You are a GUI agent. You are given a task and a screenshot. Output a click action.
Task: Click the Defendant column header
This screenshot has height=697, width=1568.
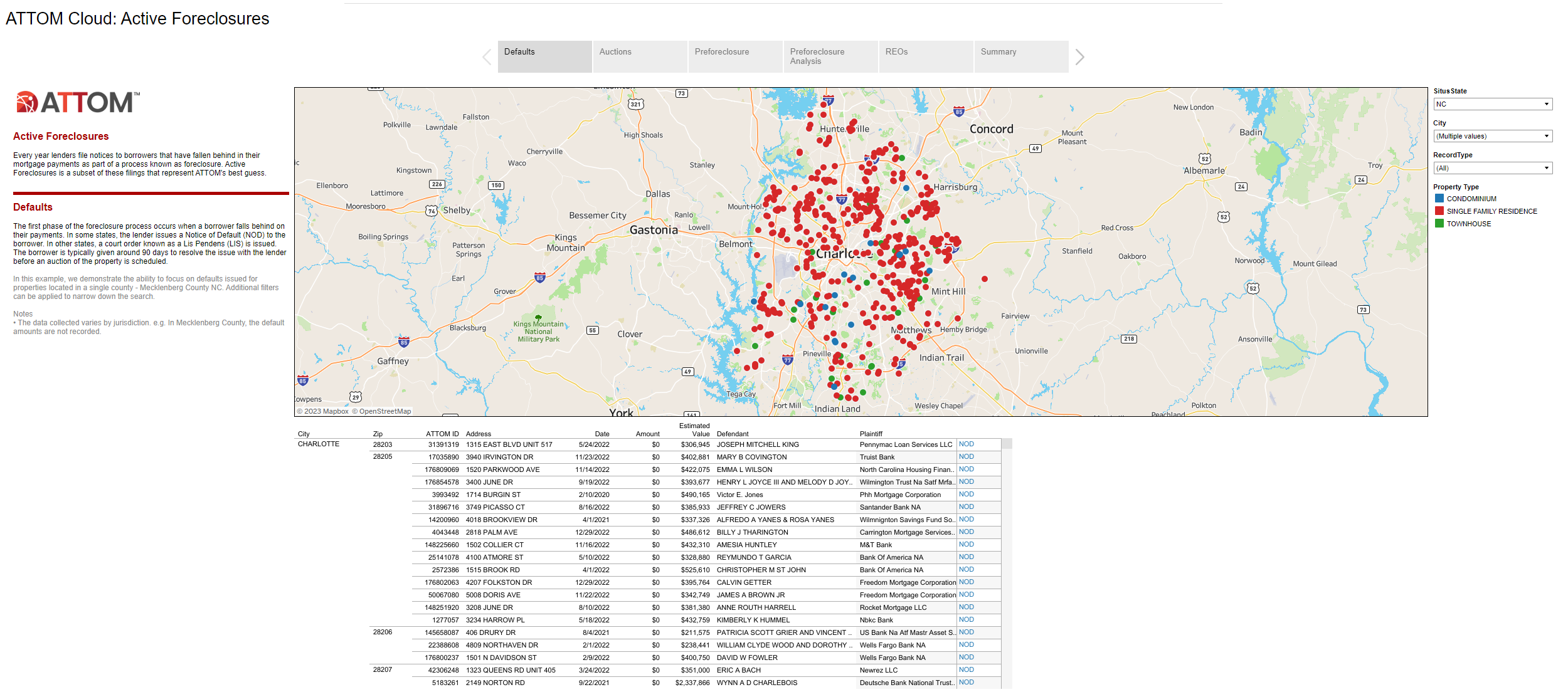733,434
